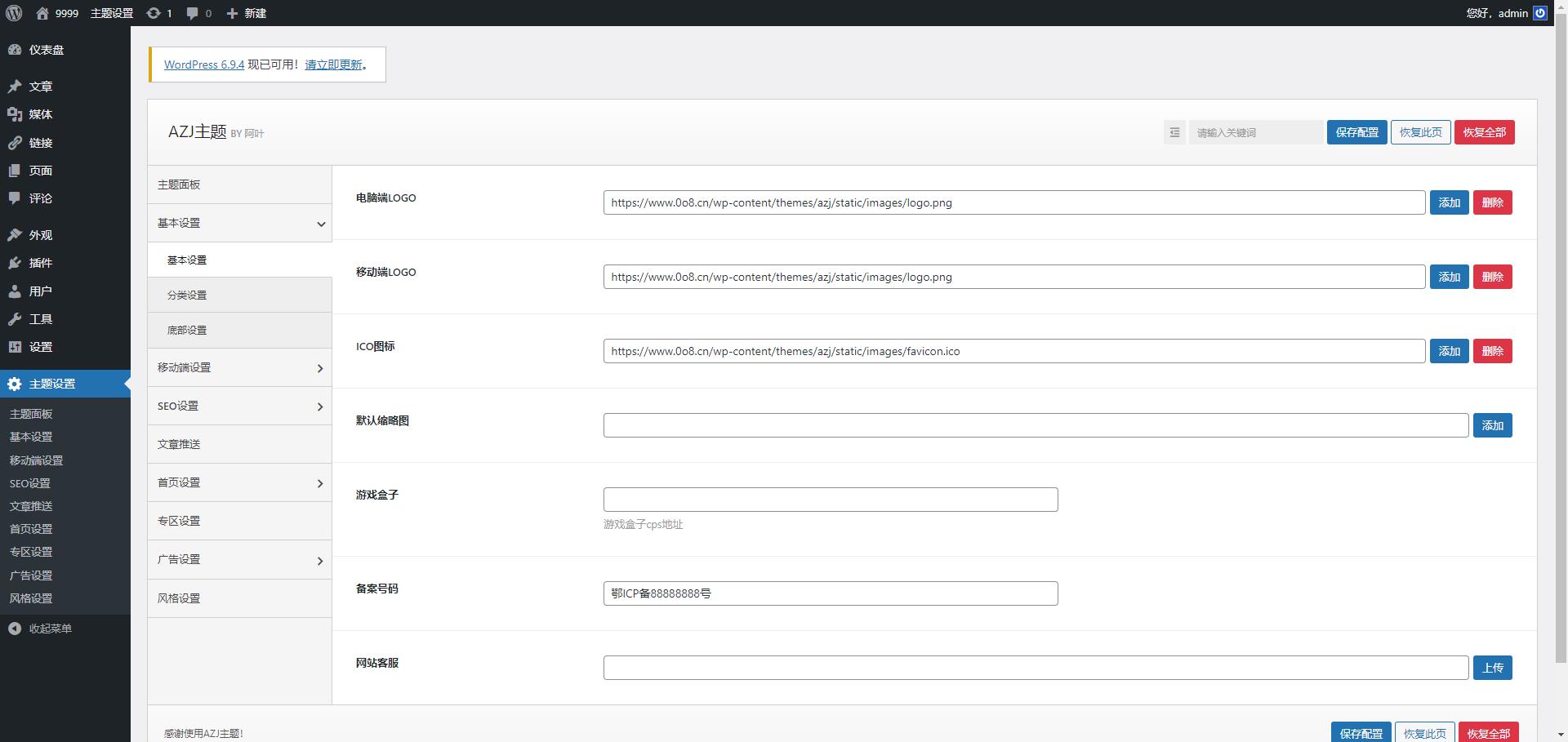Click the top 保存配置 button
The height and width of the screenshot is (742, 1568).
(x=1356, y=132)
